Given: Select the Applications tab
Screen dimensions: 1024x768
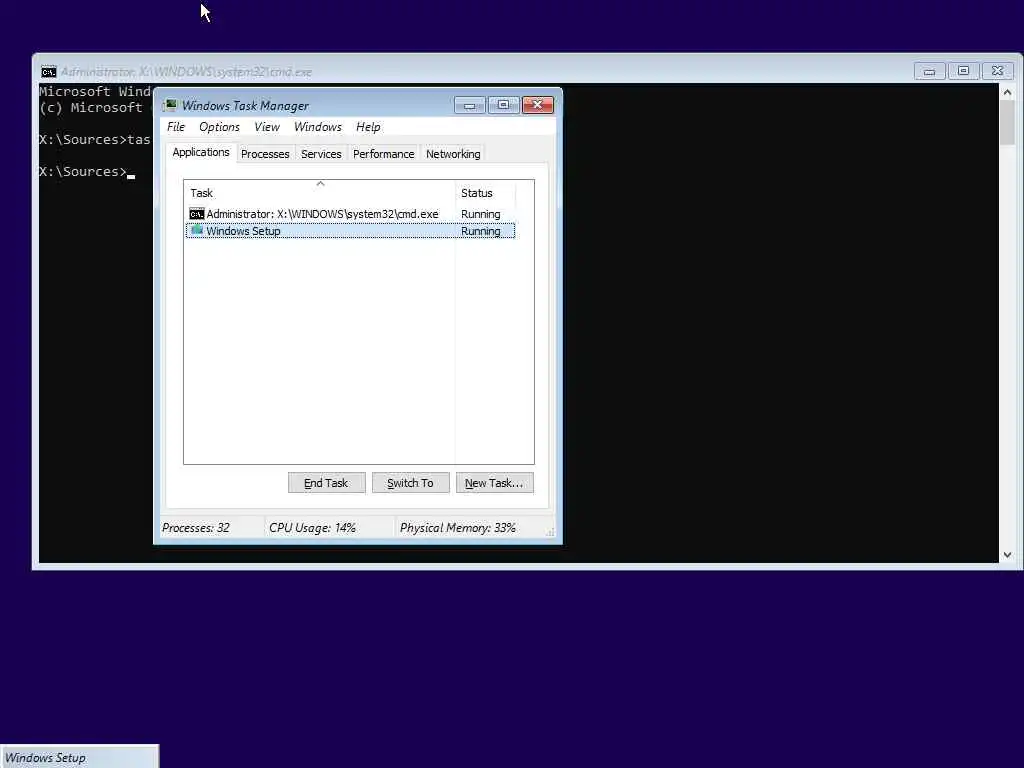Looking at the screenshot, I should (200, 152).
